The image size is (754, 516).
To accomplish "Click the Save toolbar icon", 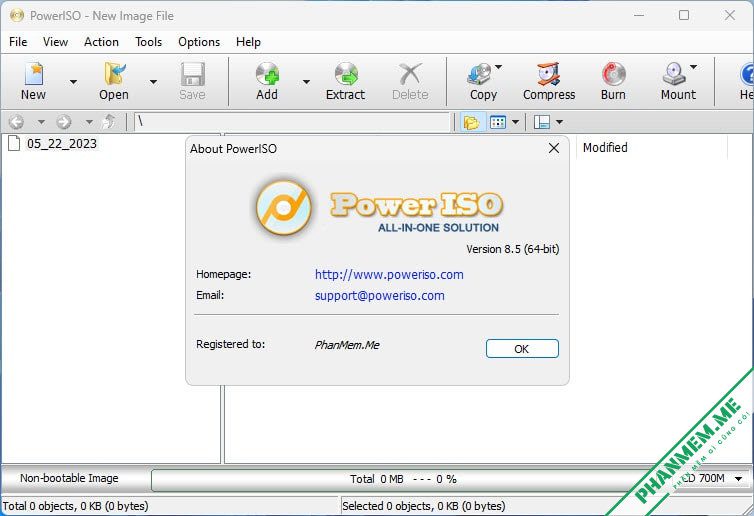I will 192,75.
